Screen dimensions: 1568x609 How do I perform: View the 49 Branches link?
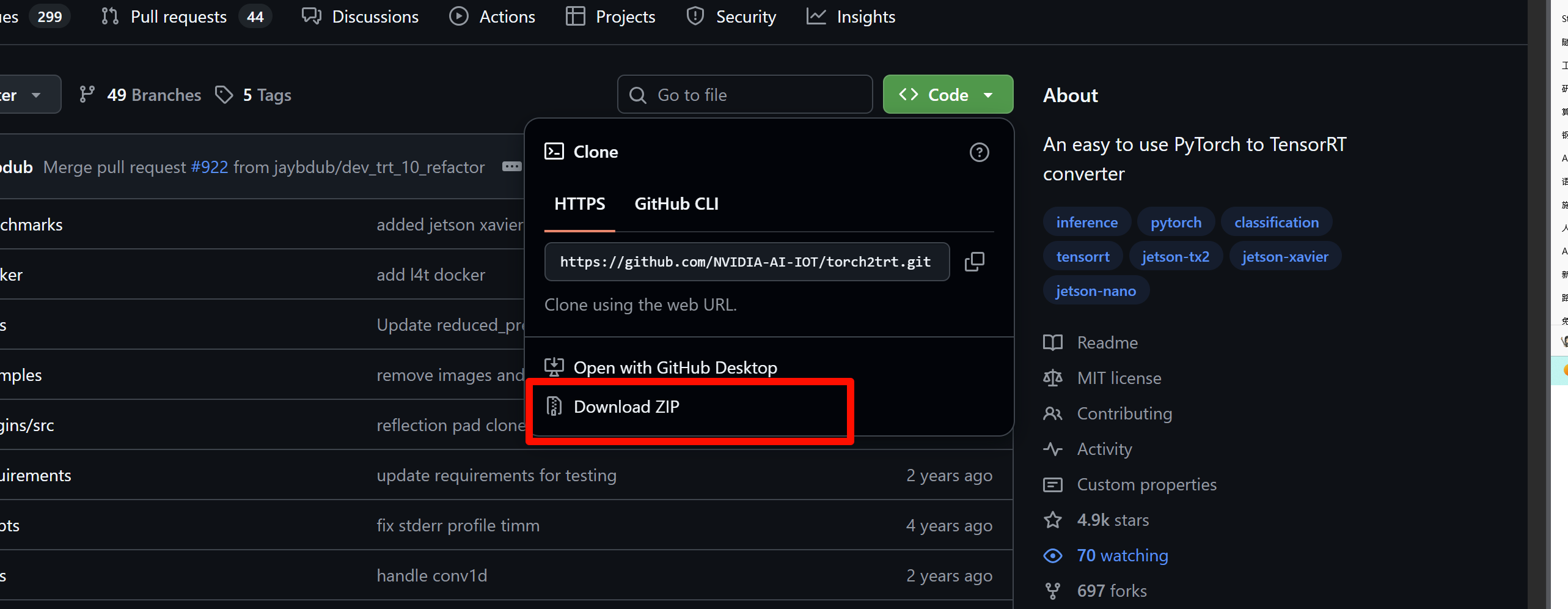(154, 95)
